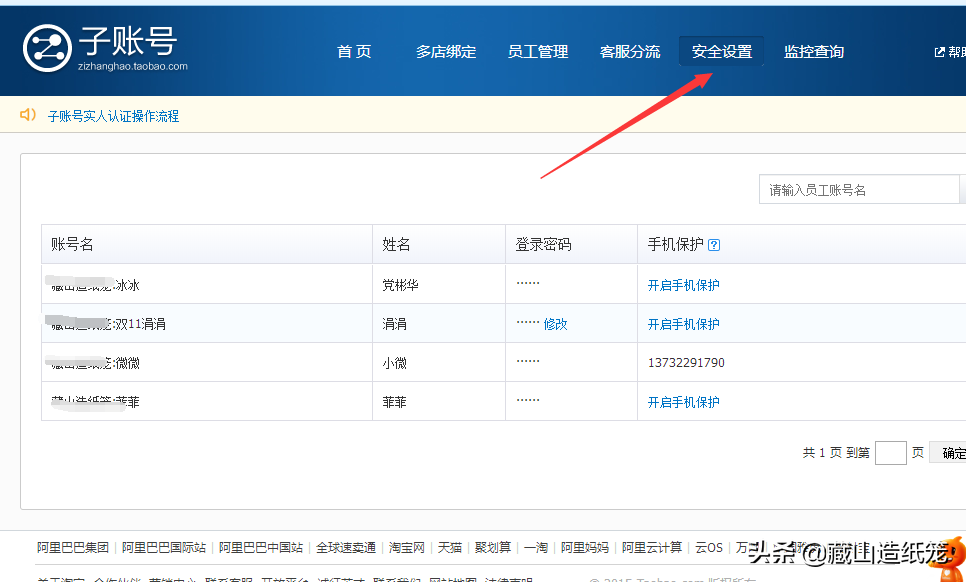Focus the 请输入员工账号名 search field
Image resolution: width=966 pixels, height=582 pixels.
click(x=859, y=190)
